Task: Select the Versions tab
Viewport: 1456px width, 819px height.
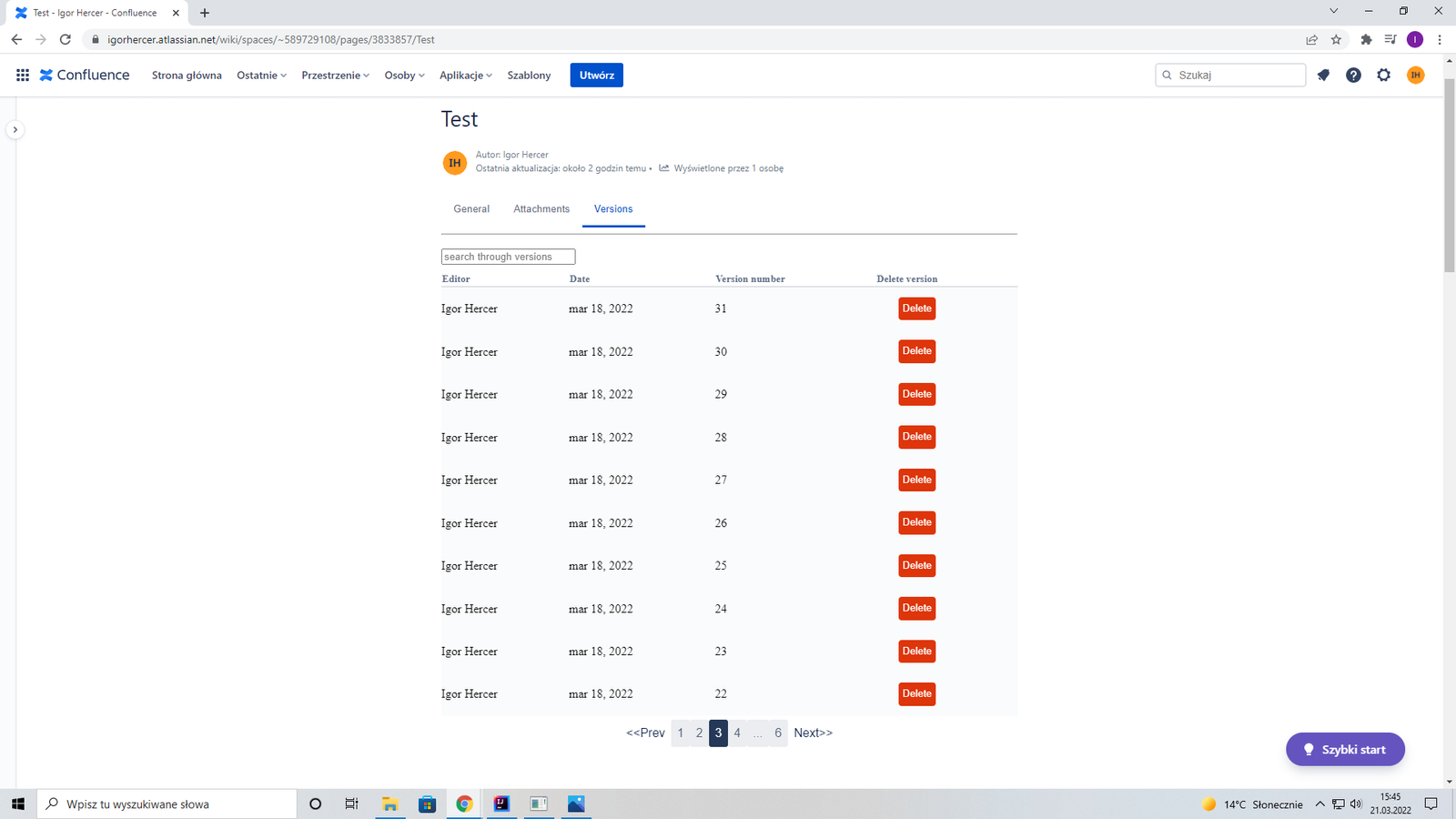Action: click(x=613, y=209)
